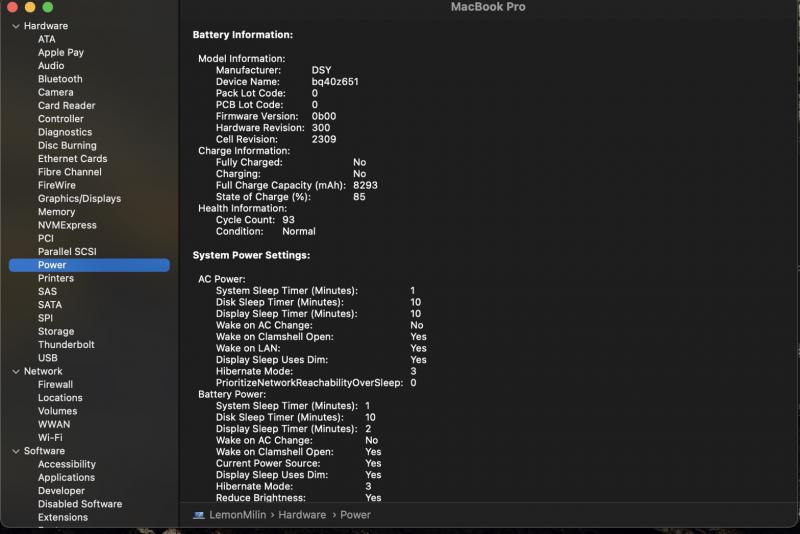Click the Battery Information heading
Image resolution: width=800 pixels, height=534 pixels.
point(243,35)
